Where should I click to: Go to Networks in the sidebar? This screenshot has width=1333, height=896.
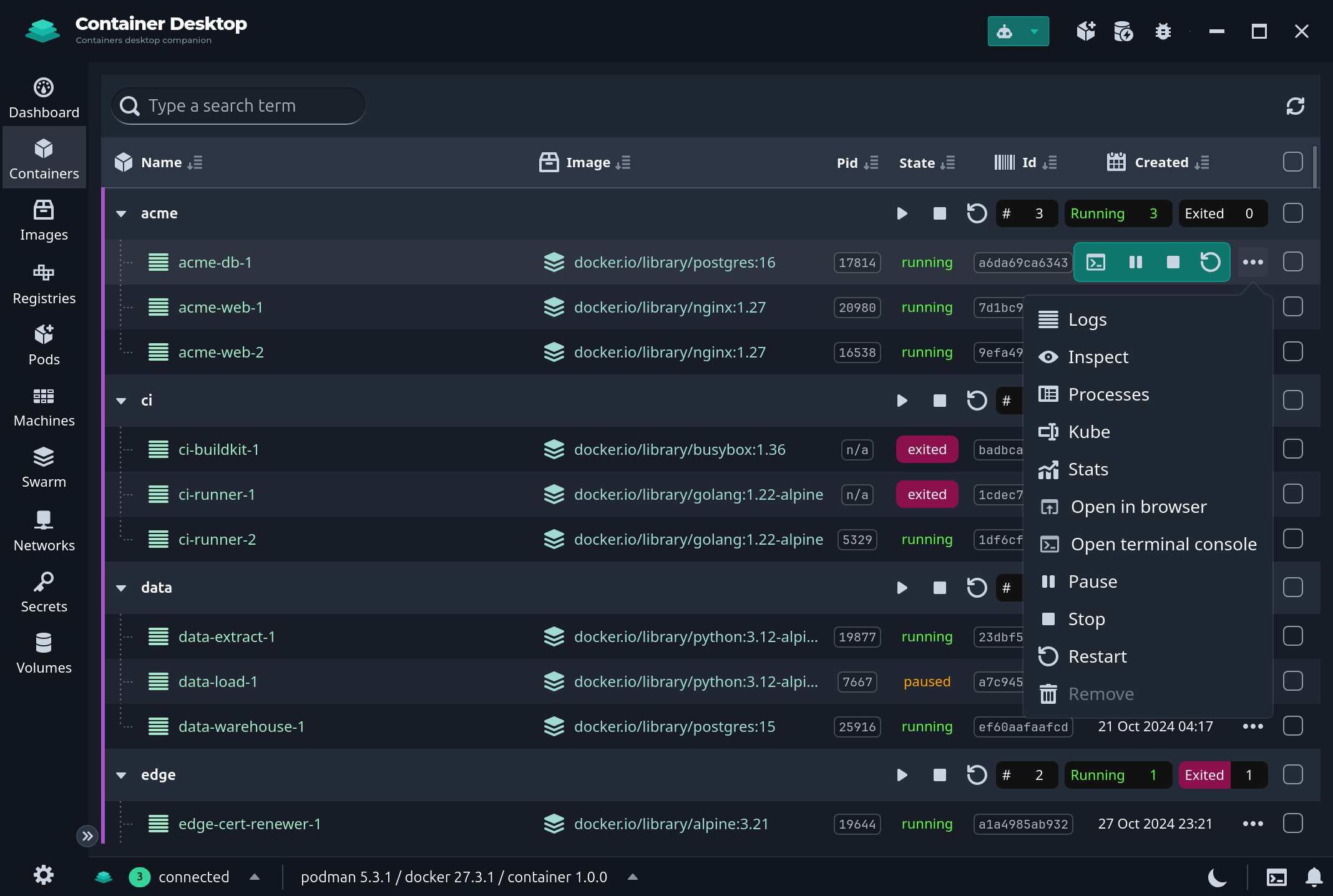coord(44,530)
